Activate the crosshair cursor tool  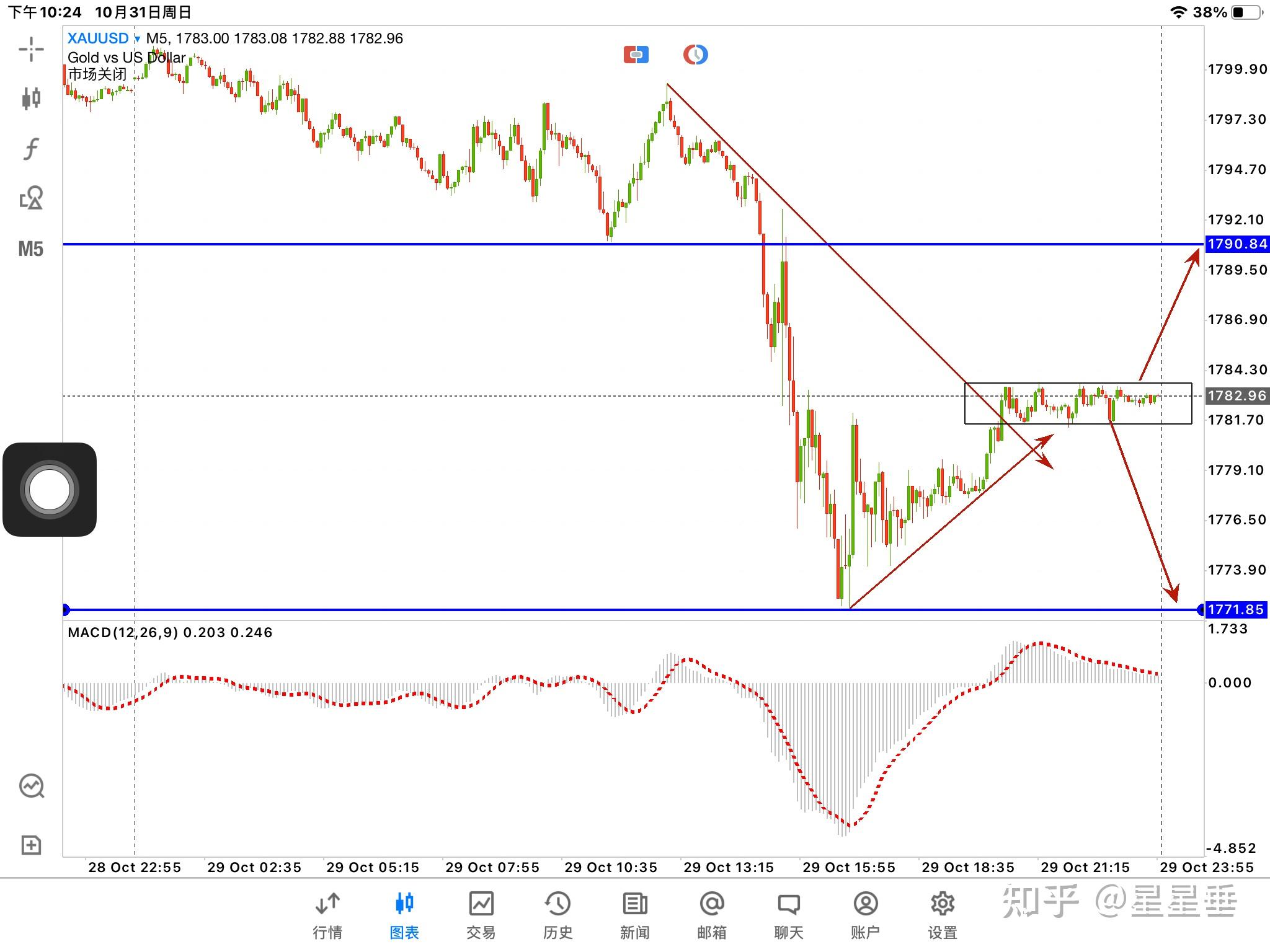click(31, 49)
